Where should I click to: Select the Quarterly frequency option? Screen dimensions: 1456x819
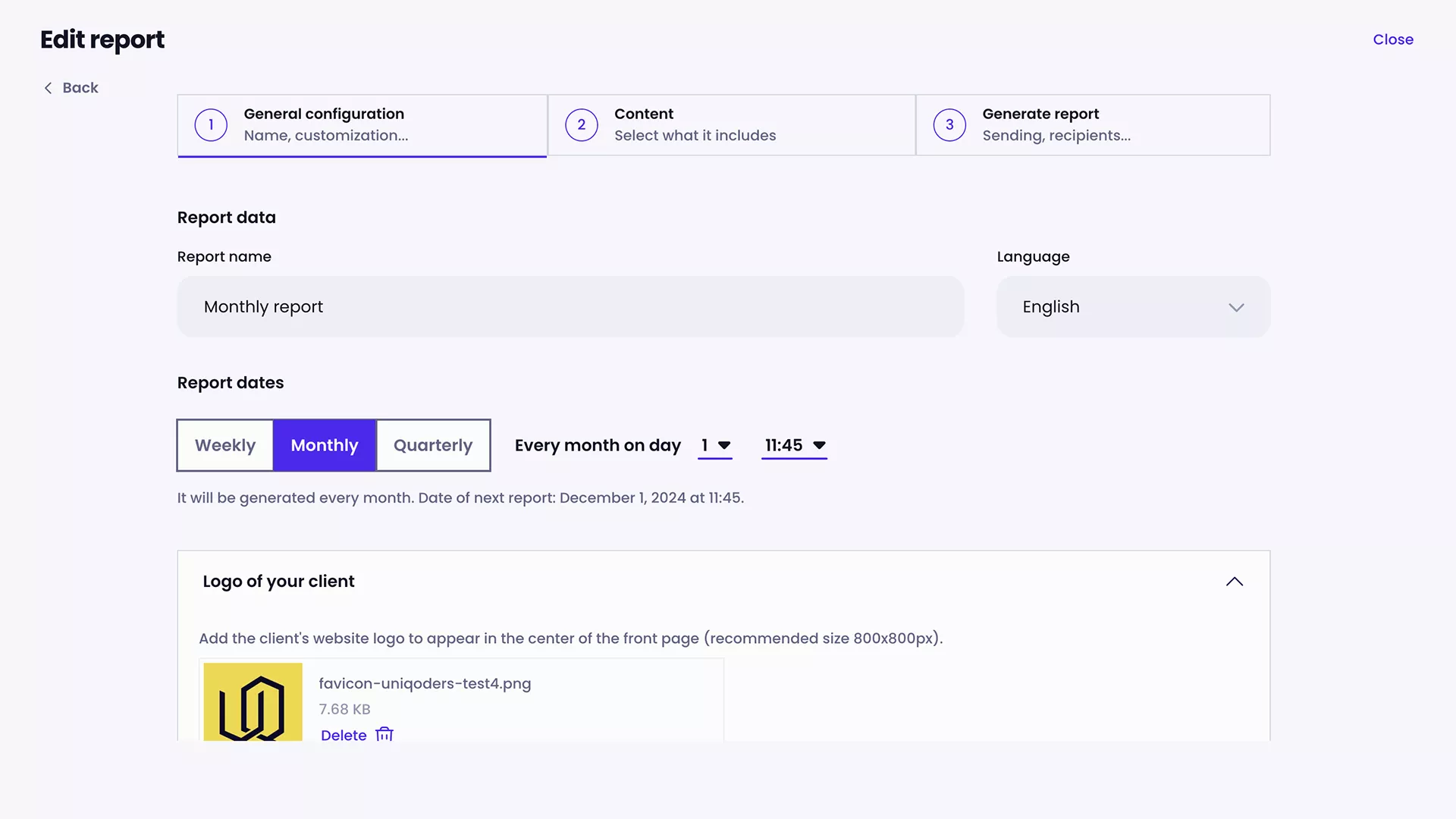433,445
